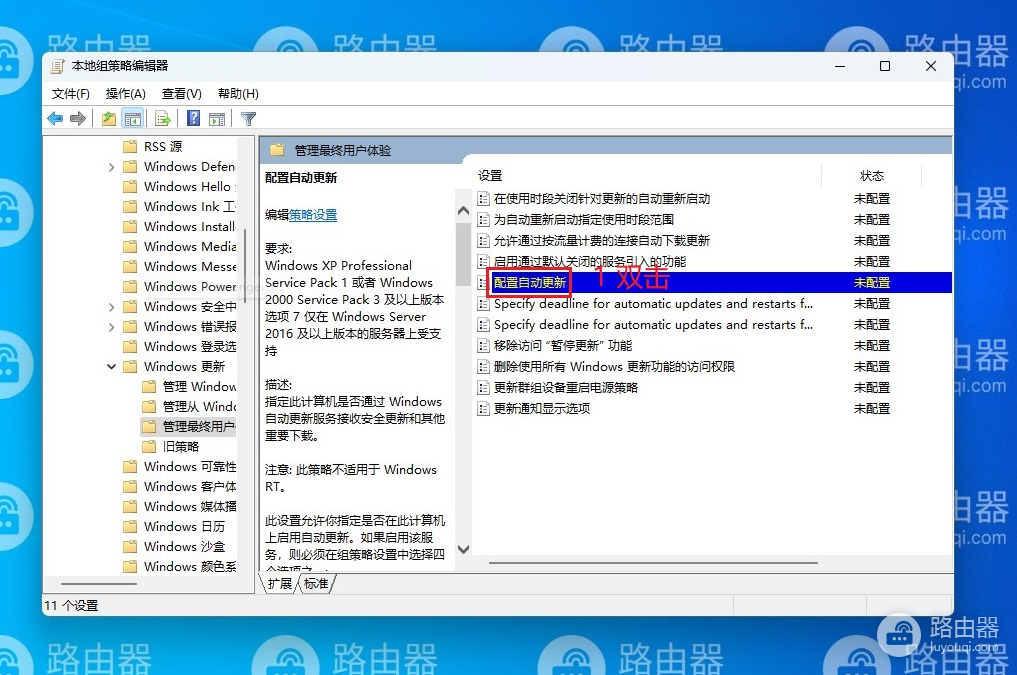
Task: Click the Filter funnel toolbar icon
Action: tap(248, 119)
